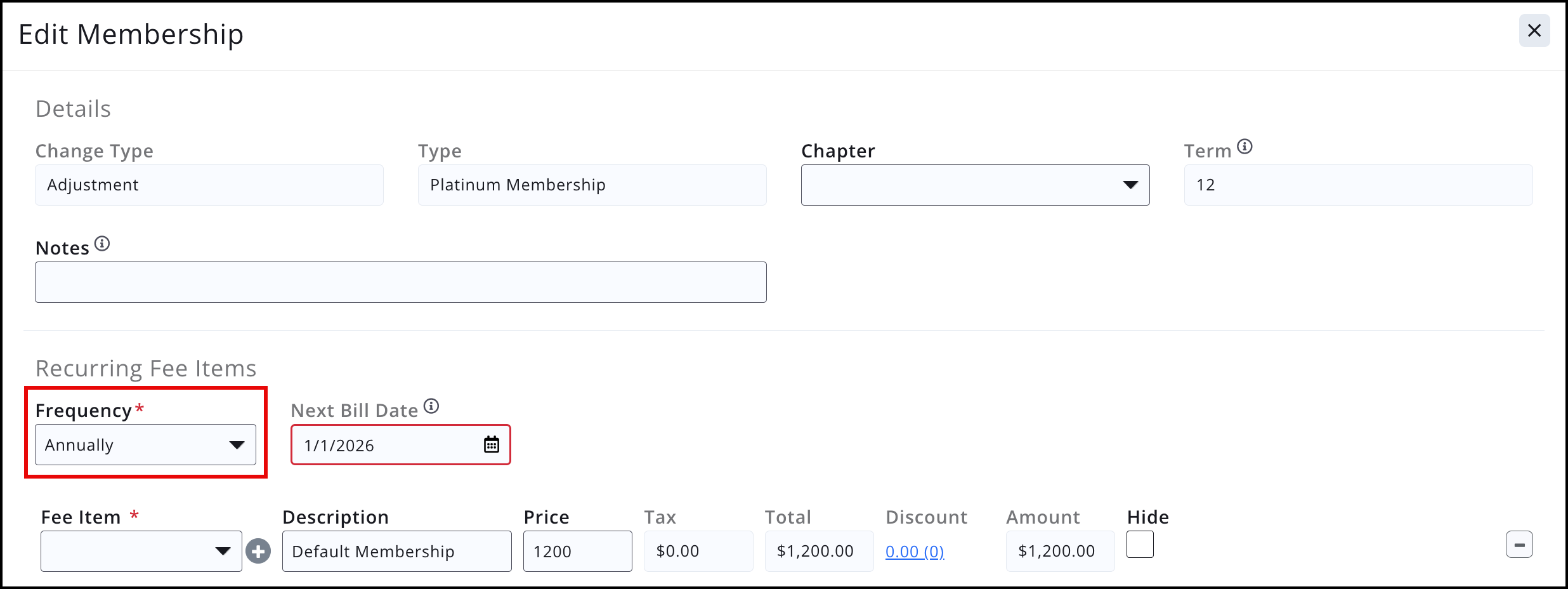The height and width of the screenshot is (589, 1568).
Task: Toggle the Hide checkbox
Action: pyautogui.click(x=1140, y=545)
